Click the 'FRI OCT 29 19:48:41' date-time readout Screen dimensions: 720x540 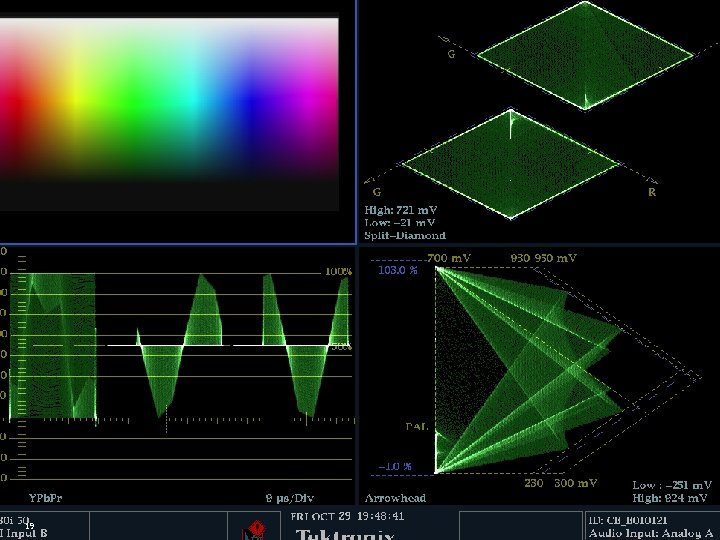347,516
